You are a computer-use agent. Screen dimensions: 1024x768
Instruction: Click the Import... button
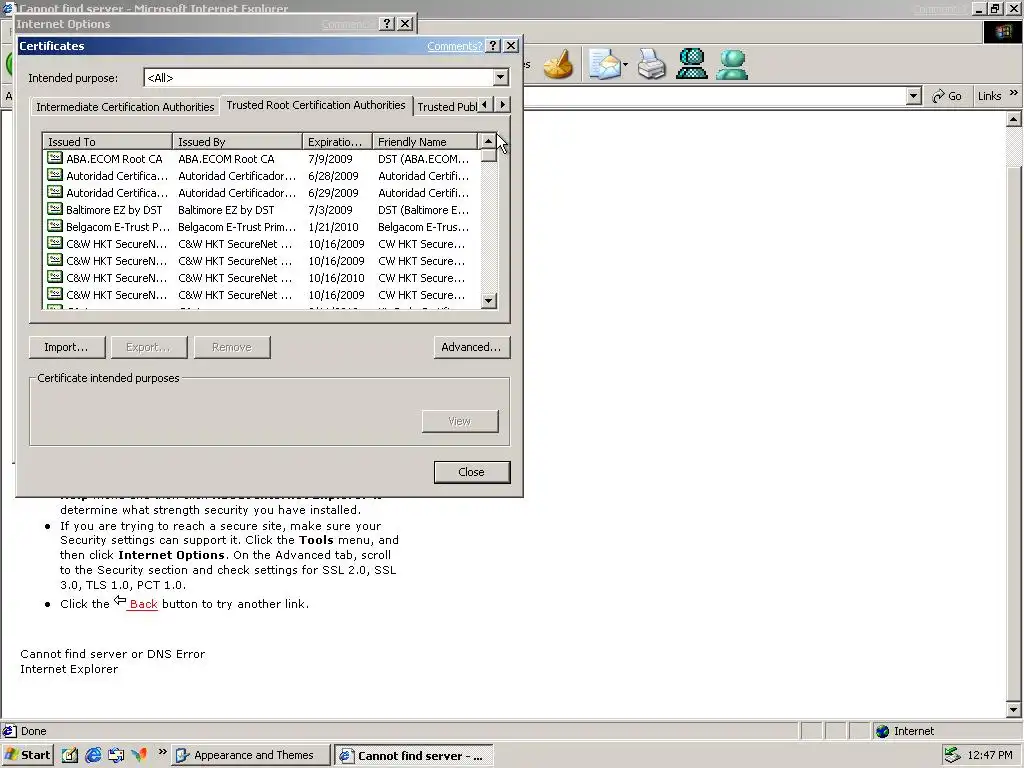(x=67, y=347)
